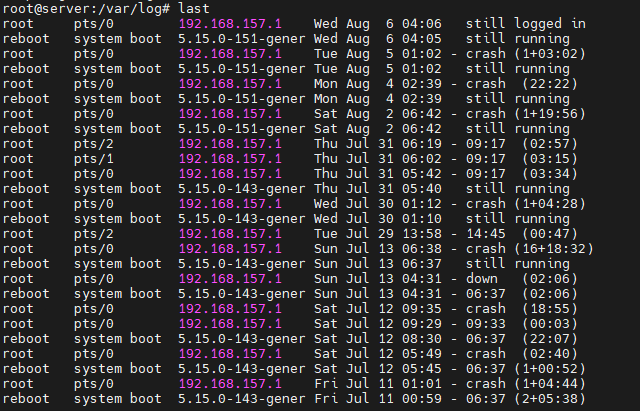The height and width of the screenshot is (411, 640).
Task: Click the crash duration (02:40)
Action: 550,354
